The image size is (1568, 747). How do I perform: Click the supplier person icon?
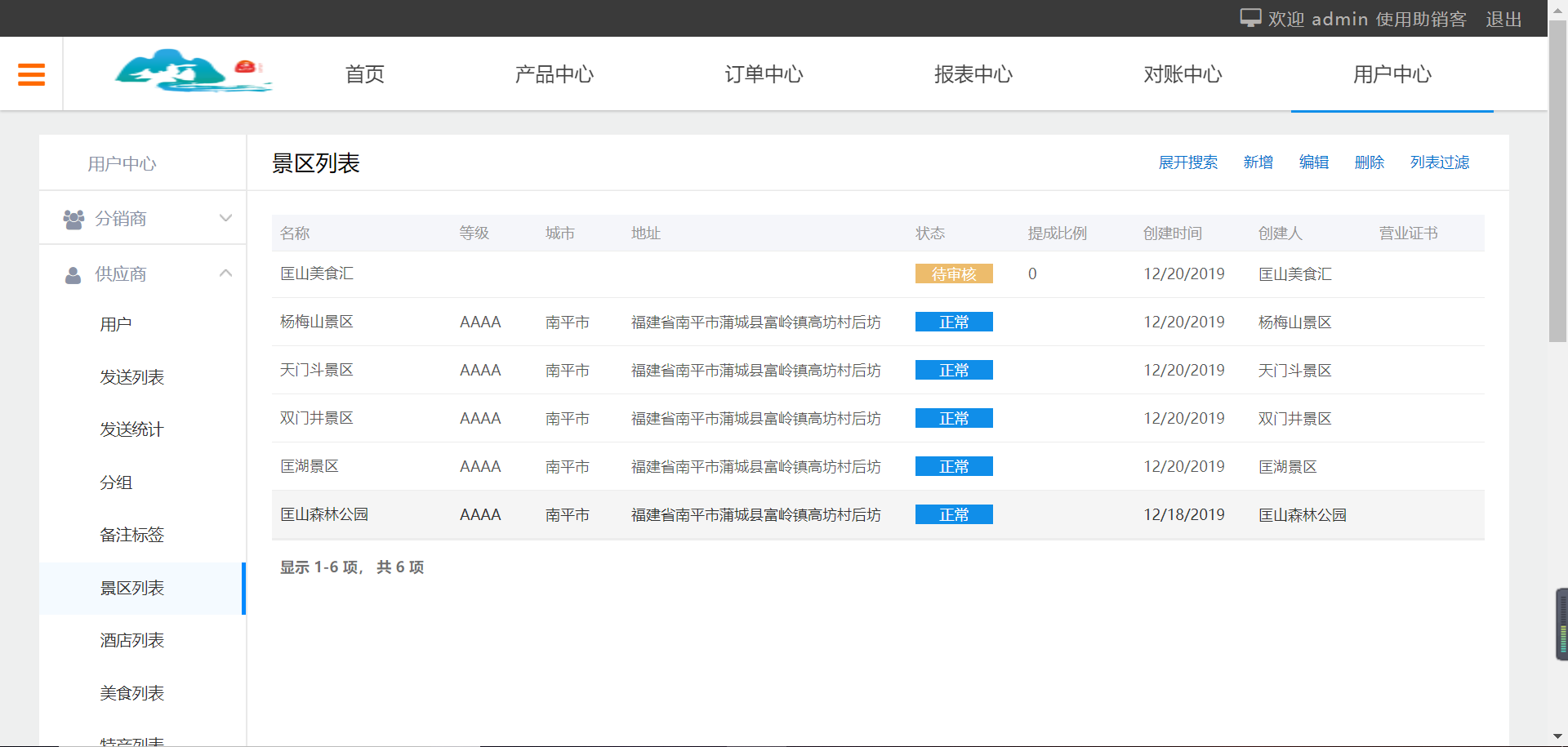pyautogui.click(x=73, y=275)
